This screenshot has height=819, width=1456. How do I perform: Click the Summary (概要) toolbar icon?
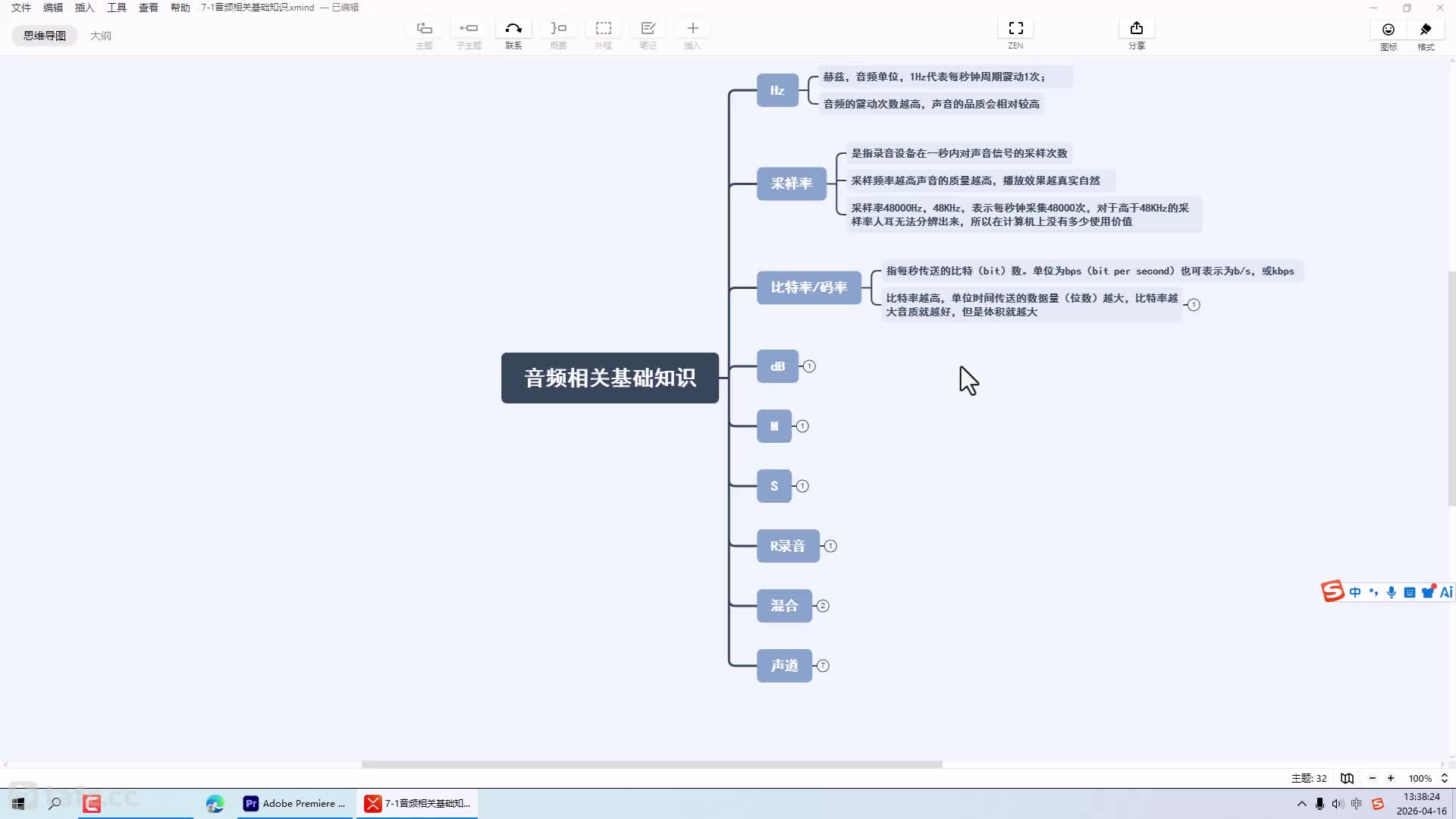point(558,29)
